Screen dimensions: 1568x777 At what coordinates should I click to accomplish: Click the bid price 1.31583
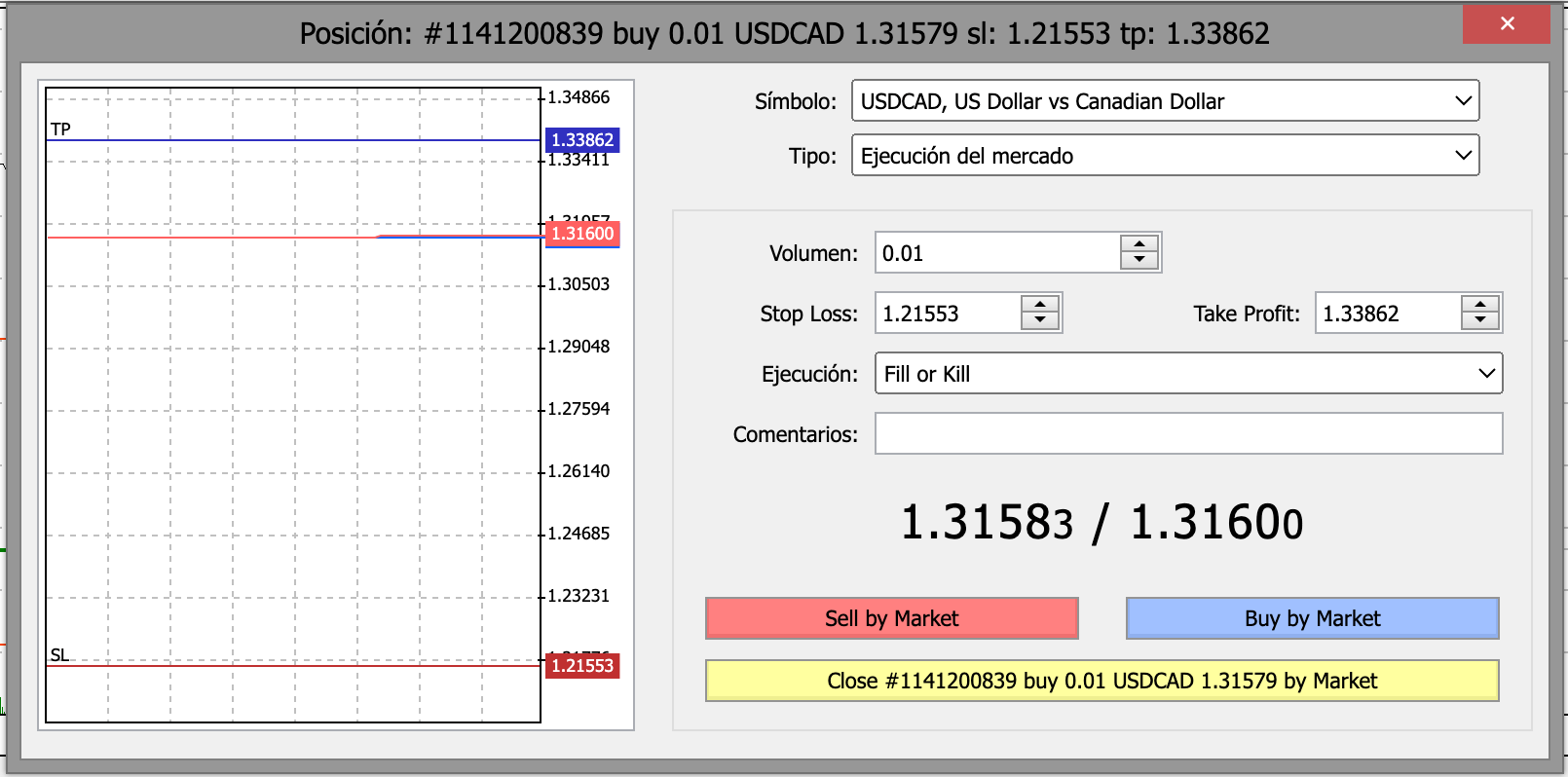pos(987,523)
